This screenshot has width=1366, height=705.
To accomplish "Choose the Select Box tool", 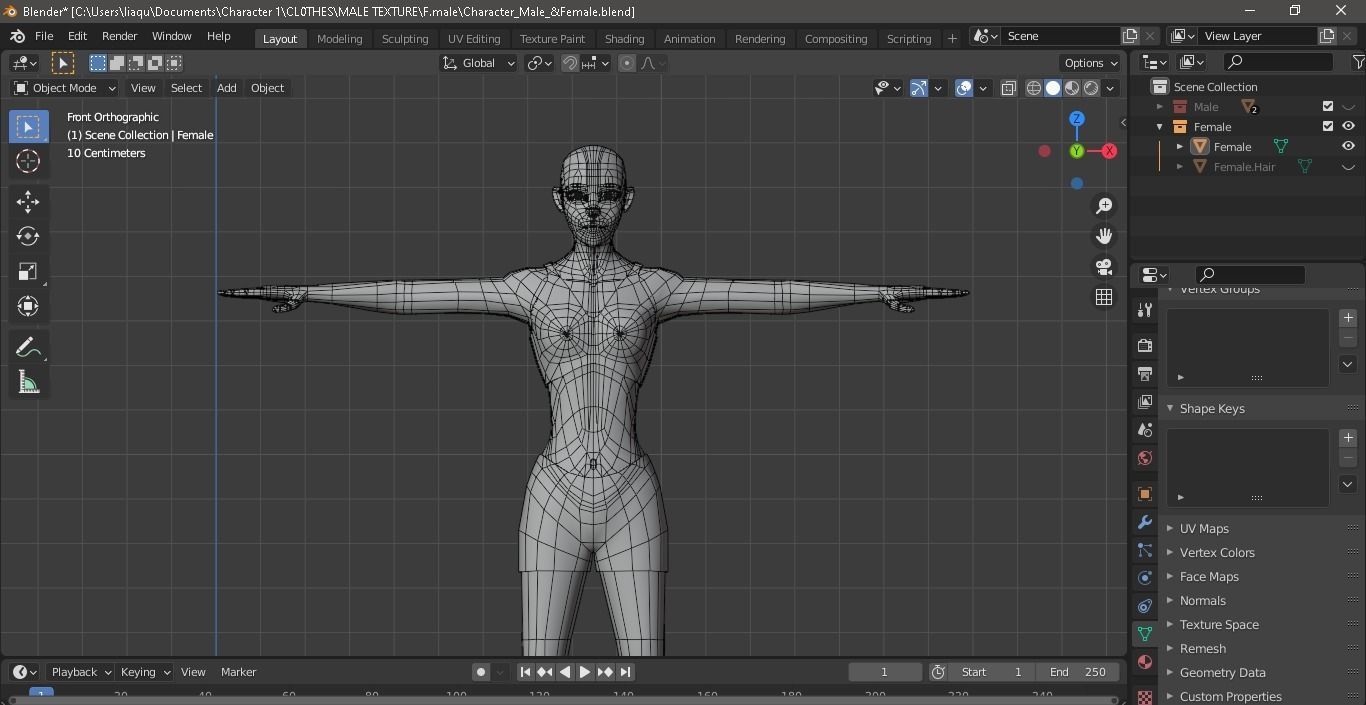I will coord(28,126).
